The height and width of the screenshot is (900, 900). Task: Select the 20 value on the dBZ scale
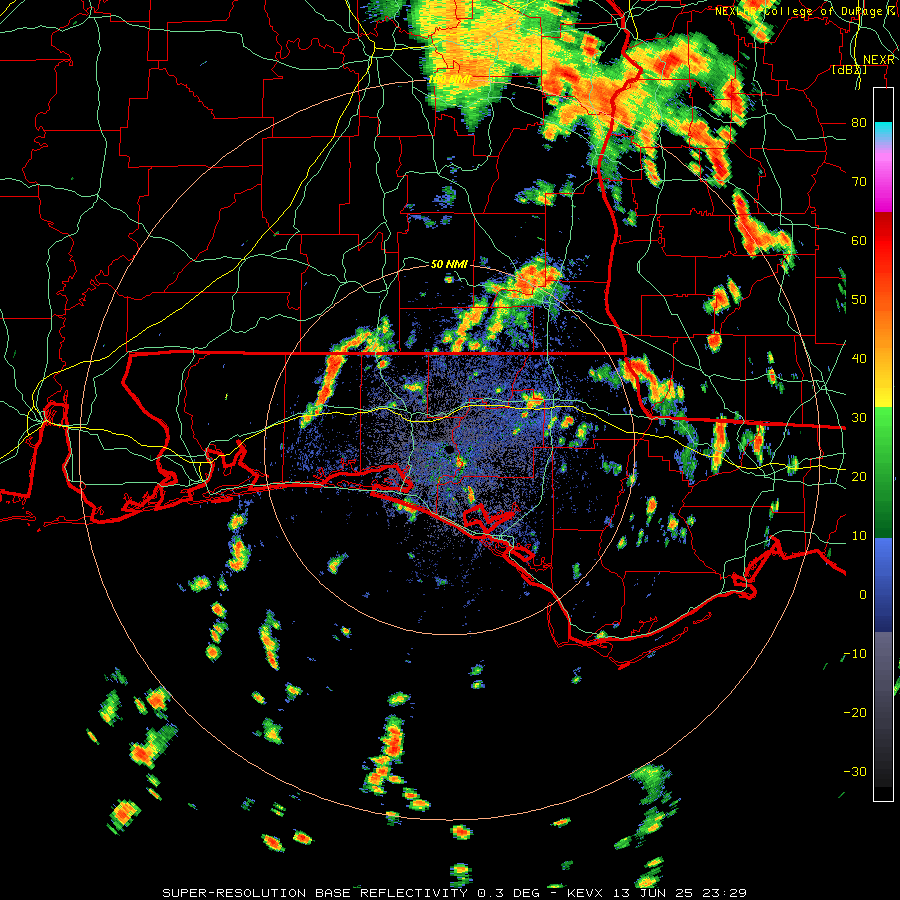tap(859, 476)
